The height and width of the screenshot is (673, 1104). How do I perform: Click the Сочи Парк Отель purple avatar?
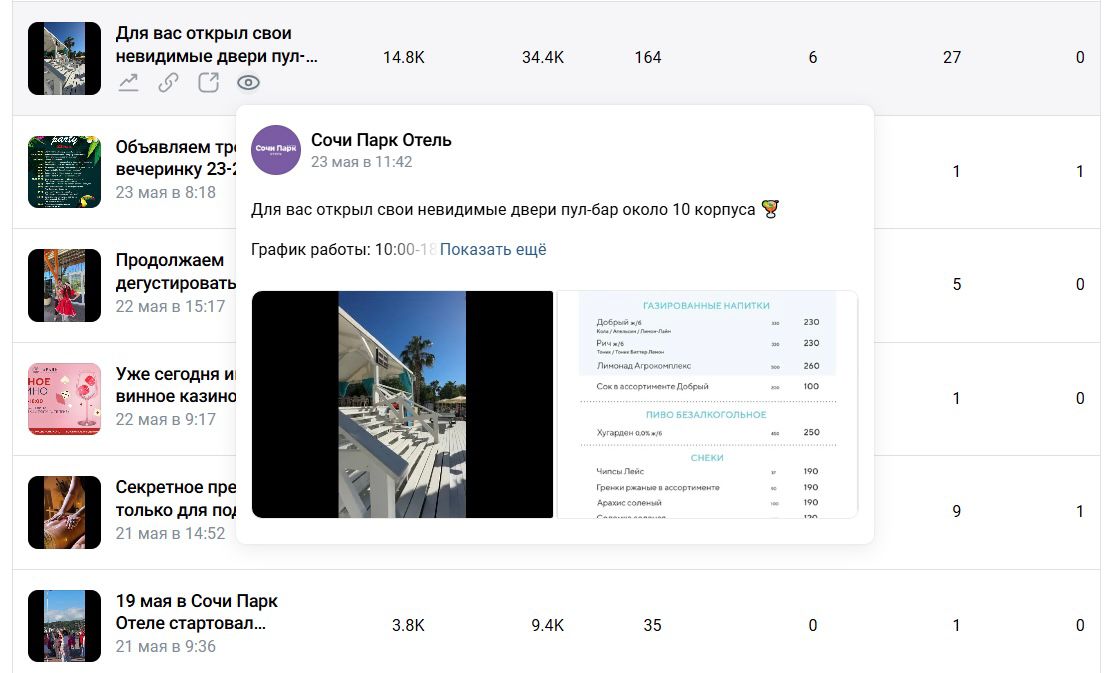(276, 150)
